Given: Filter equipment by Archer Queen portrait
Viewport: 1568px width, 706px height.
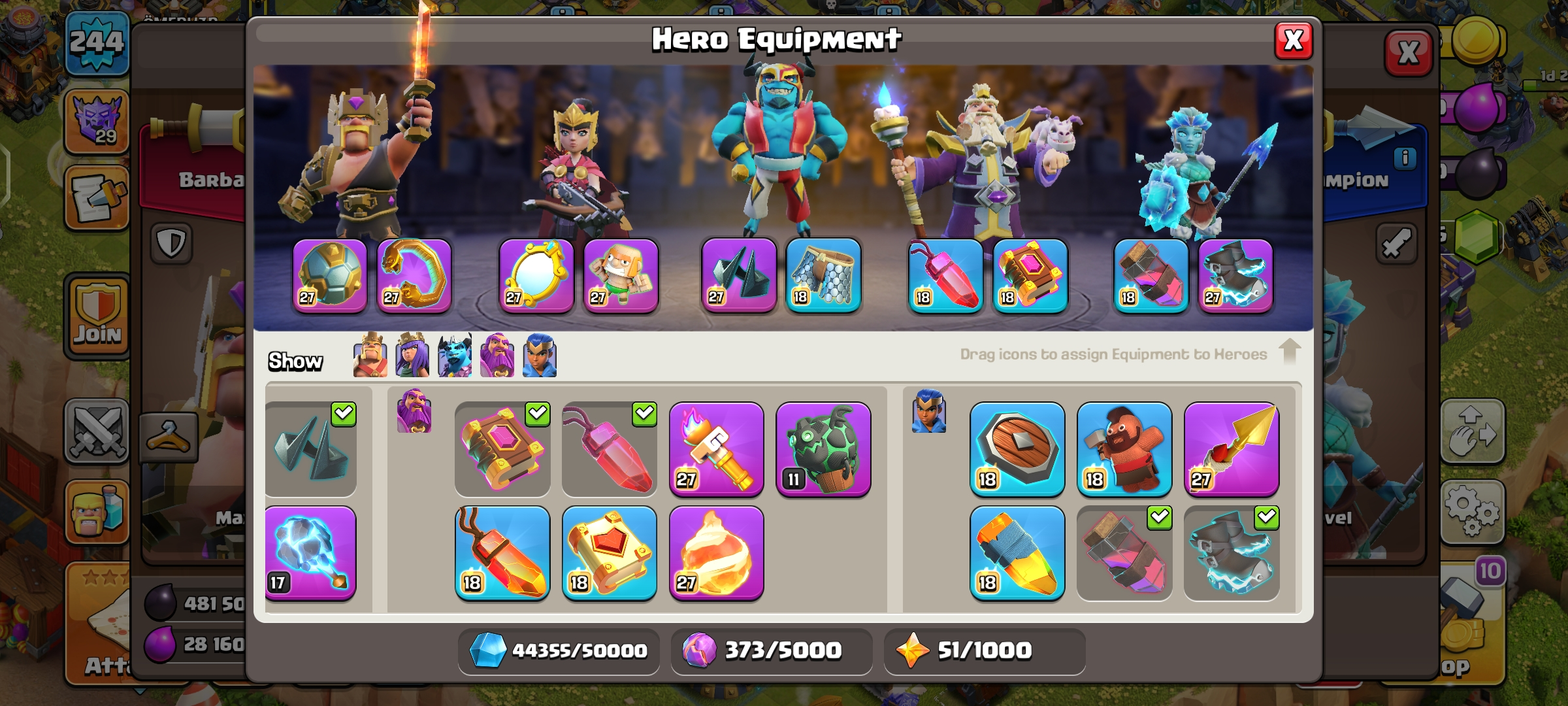Looking at the screenshot, I should 412,355.
